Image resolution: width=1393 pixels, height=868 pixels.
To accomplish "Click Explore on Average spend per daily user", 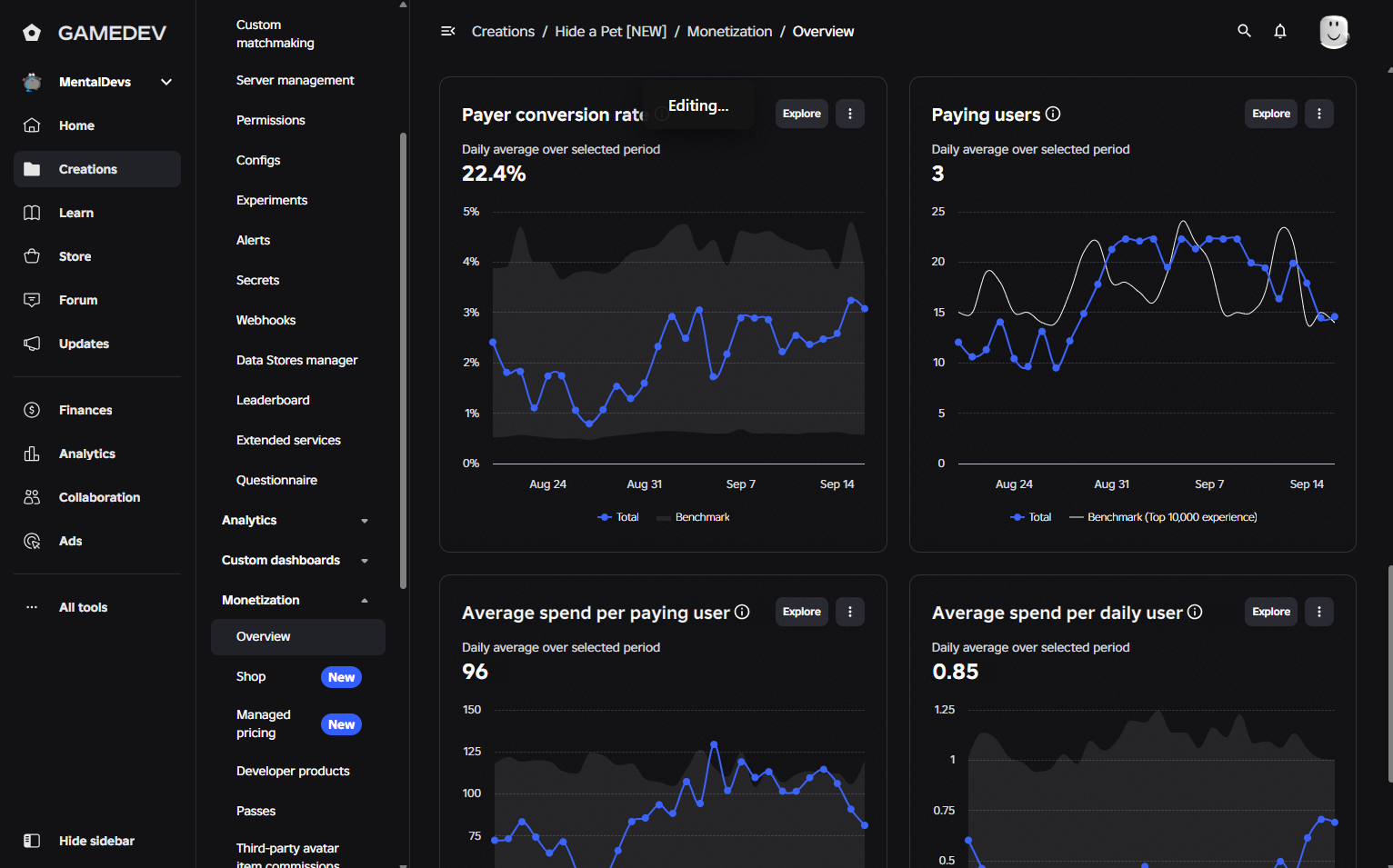I will coord(1270,612).
